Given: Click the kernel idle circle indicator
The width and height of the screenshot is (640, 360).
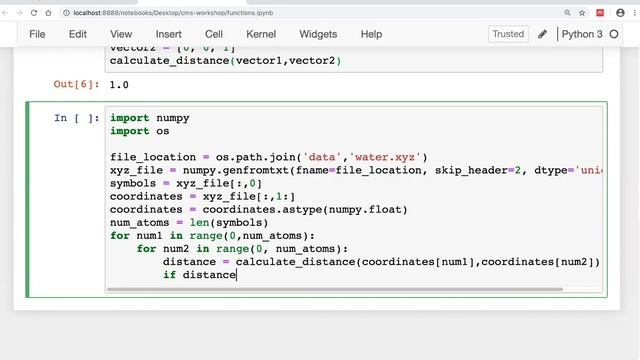Looking at the screenshot, I should [614, 34].
